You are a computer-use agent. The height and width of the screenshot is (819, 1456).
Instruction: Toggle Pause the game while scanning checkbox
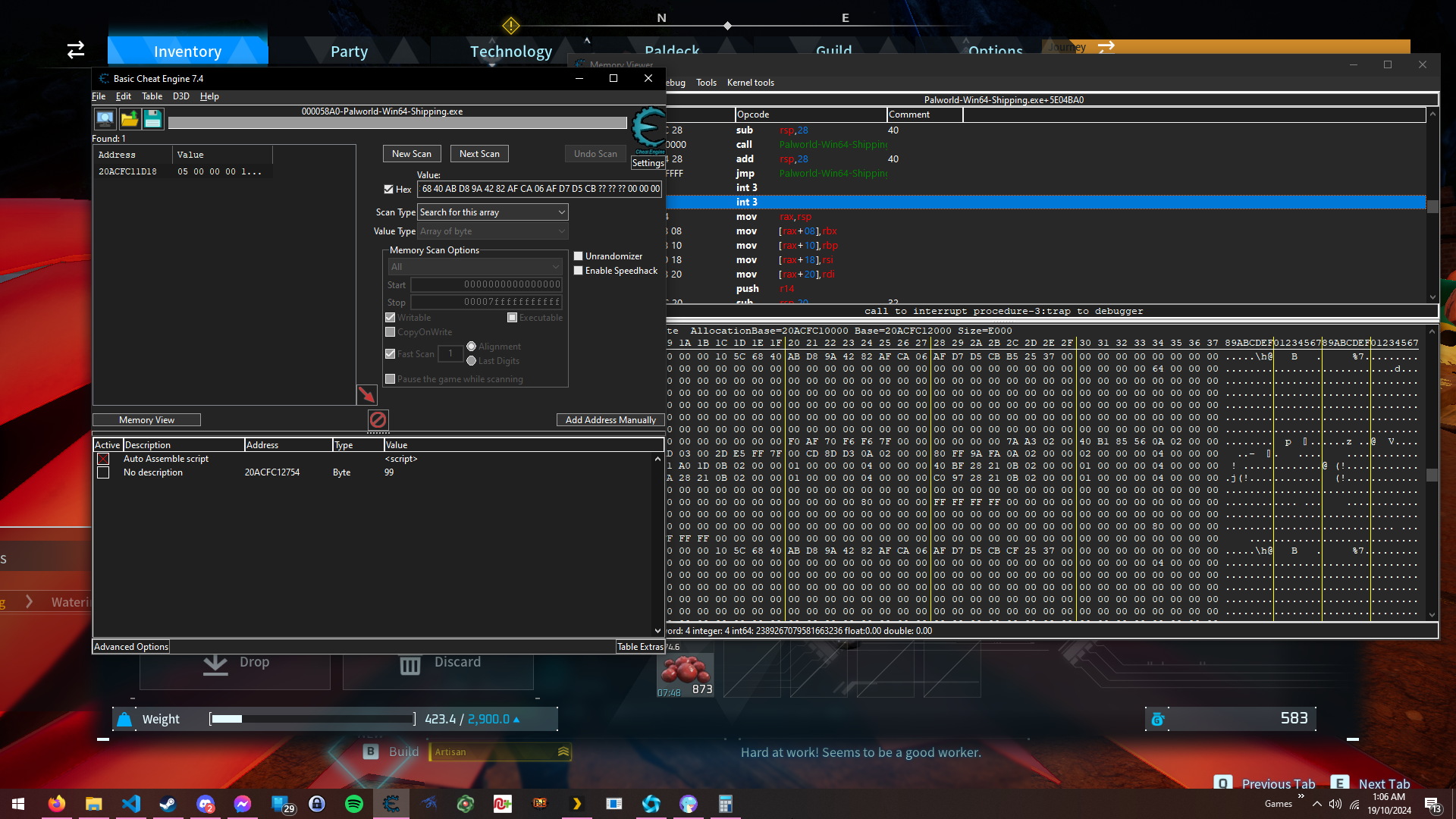pyautogui.click(x=391, y=379)
